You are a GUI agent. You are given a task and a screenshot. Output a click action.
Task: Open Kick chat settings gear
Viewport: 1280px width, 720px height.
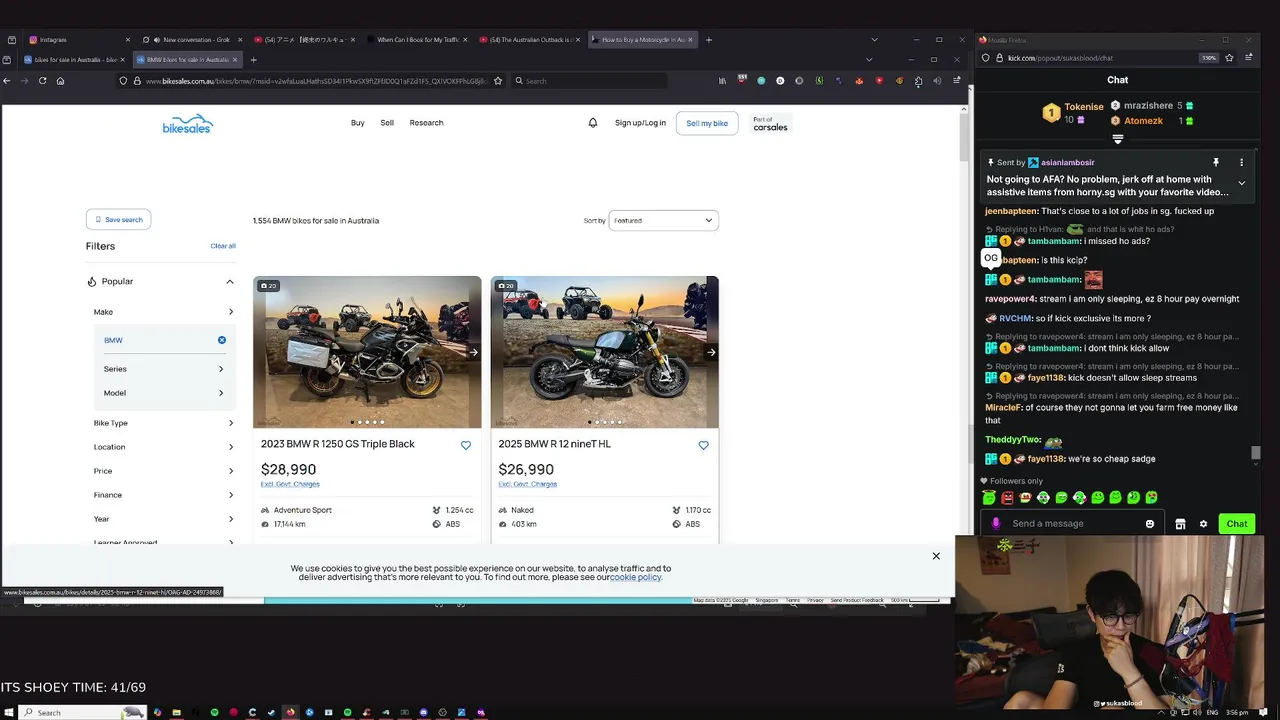point(1203,524)
